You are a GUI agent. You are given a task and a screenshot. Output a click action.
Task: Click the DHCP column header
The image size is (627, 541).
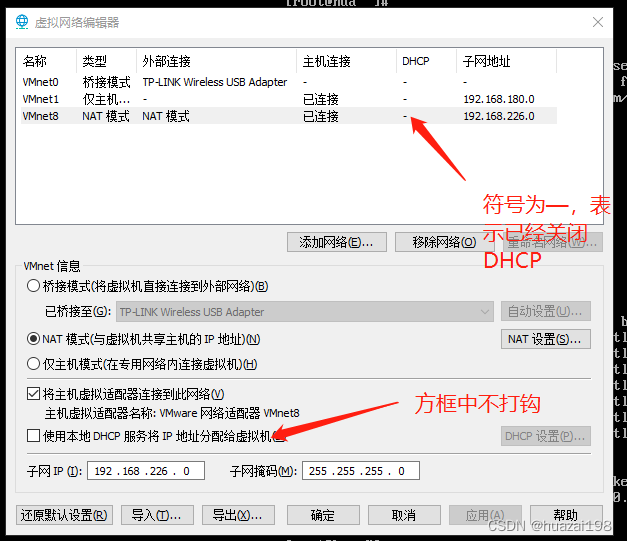pyautogui.click(x=426, y=61)
